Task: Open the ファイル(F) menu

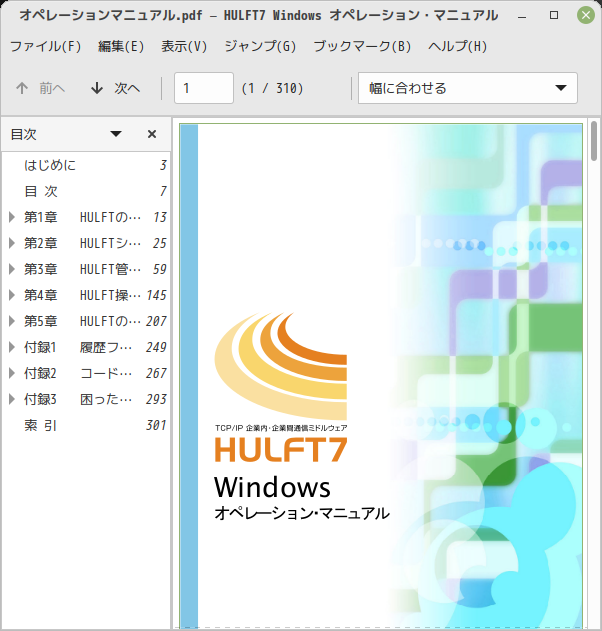Action: (45, 46)
